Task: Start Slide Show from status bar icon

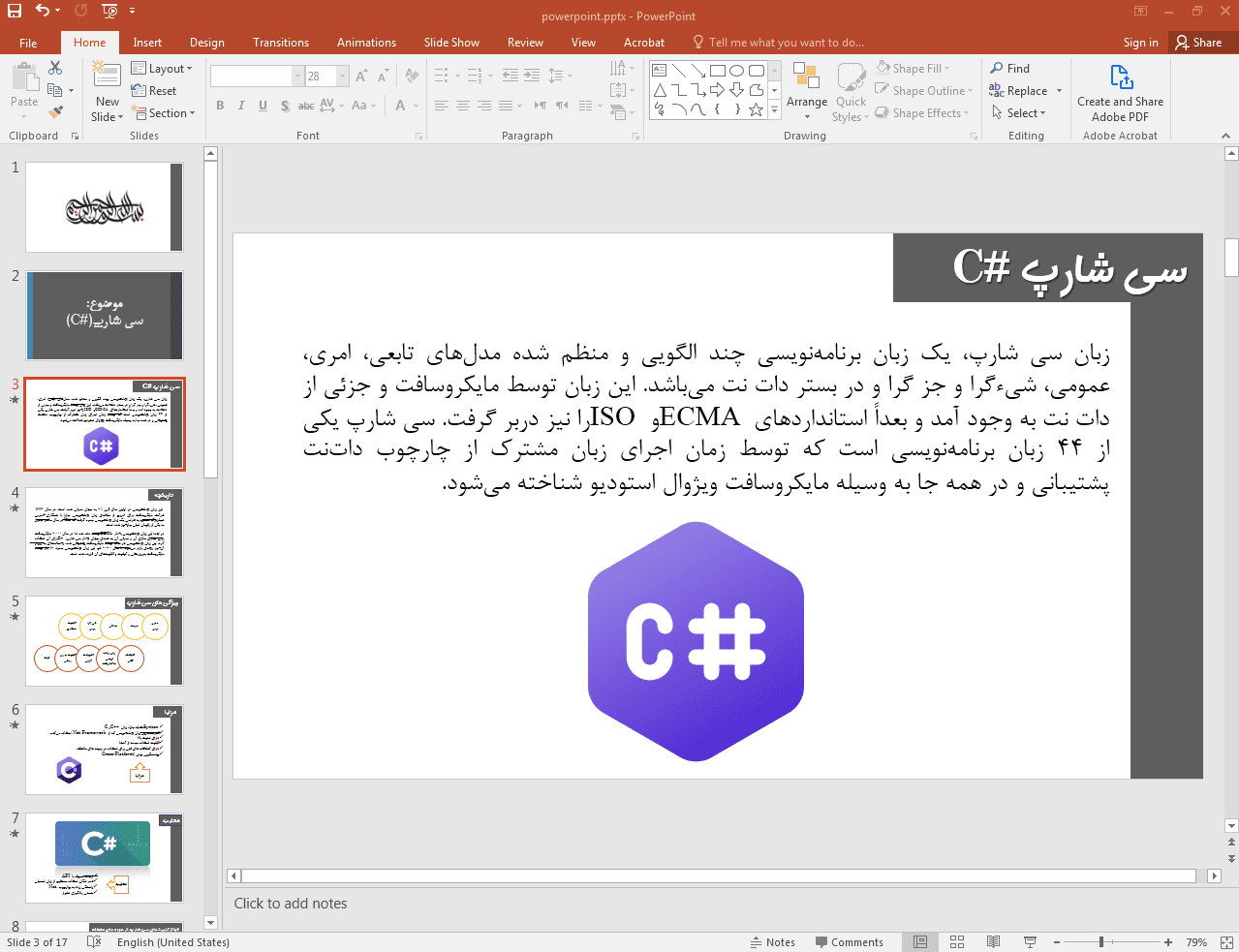Action: tap(1030, 942)
